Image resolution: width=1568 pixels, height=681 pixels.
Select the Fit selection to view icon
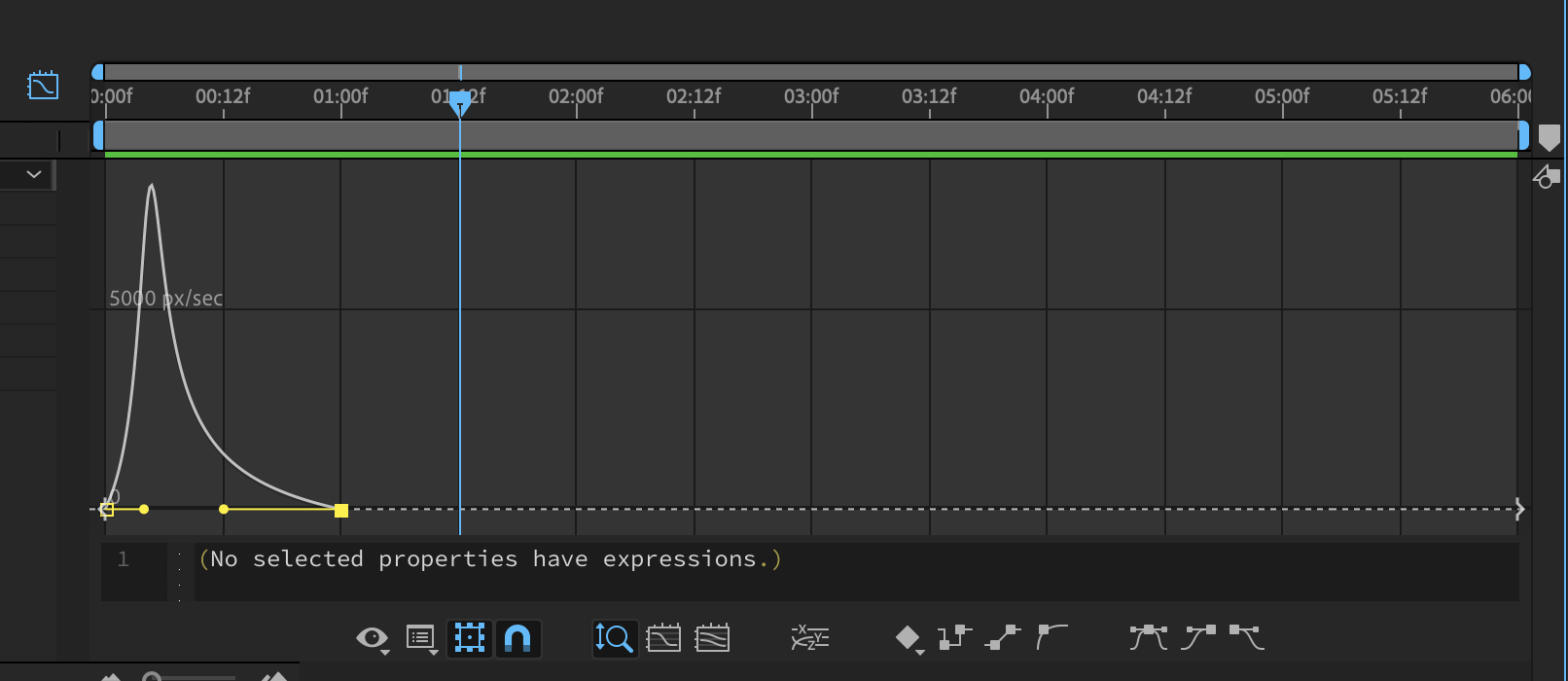(663, 638)
